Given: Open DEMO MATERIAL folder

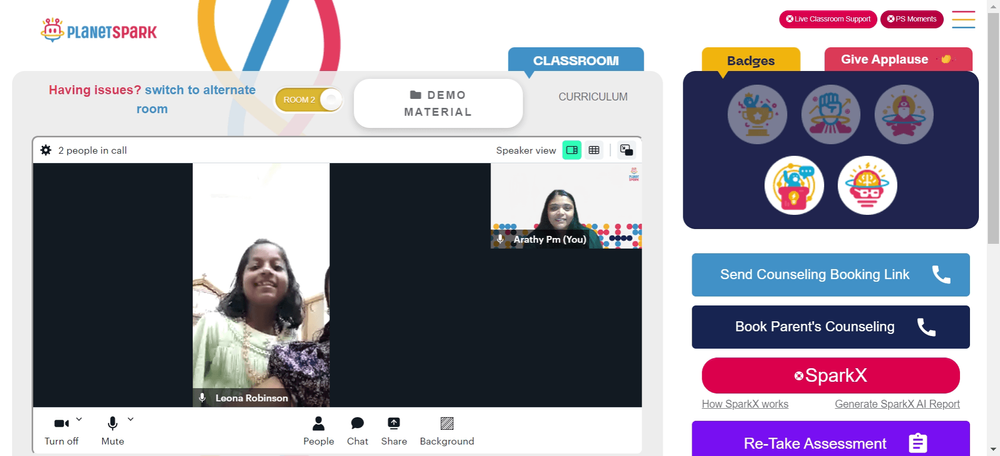Looking at the screenshot, I should click(x=438, y=103).
